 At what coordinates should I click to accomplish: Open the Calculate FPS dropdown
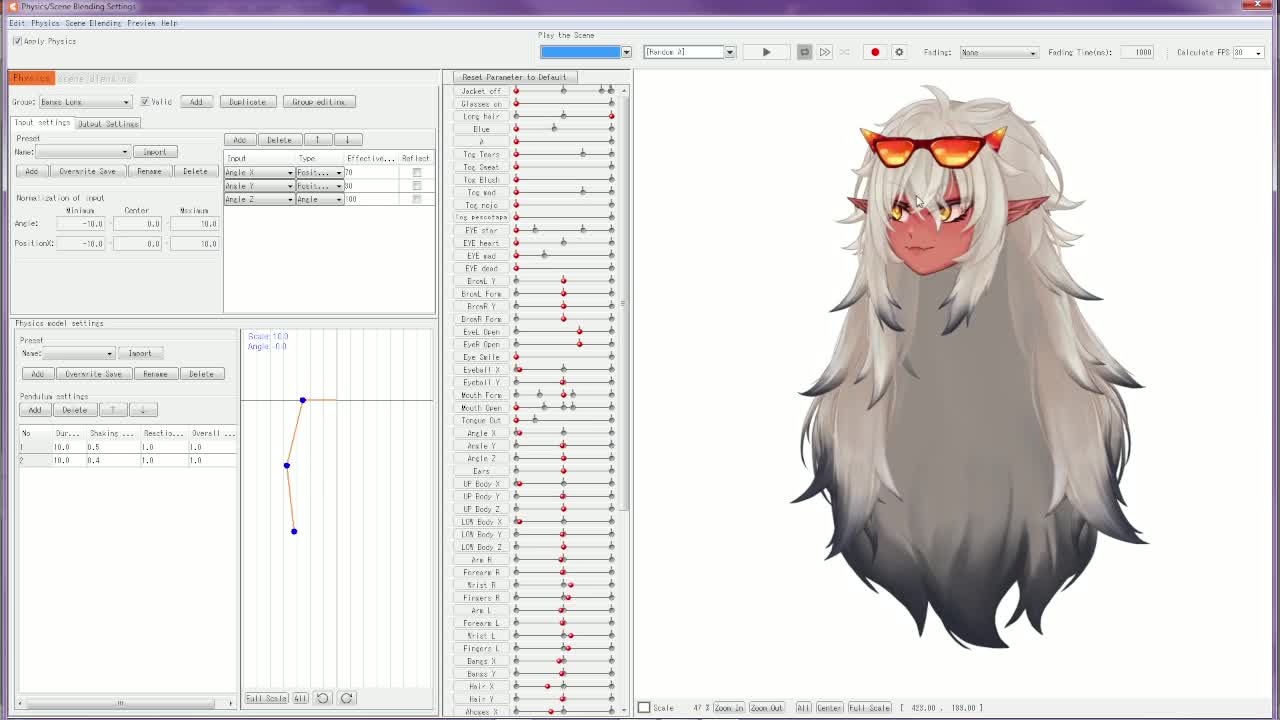tap(1247, 52)
